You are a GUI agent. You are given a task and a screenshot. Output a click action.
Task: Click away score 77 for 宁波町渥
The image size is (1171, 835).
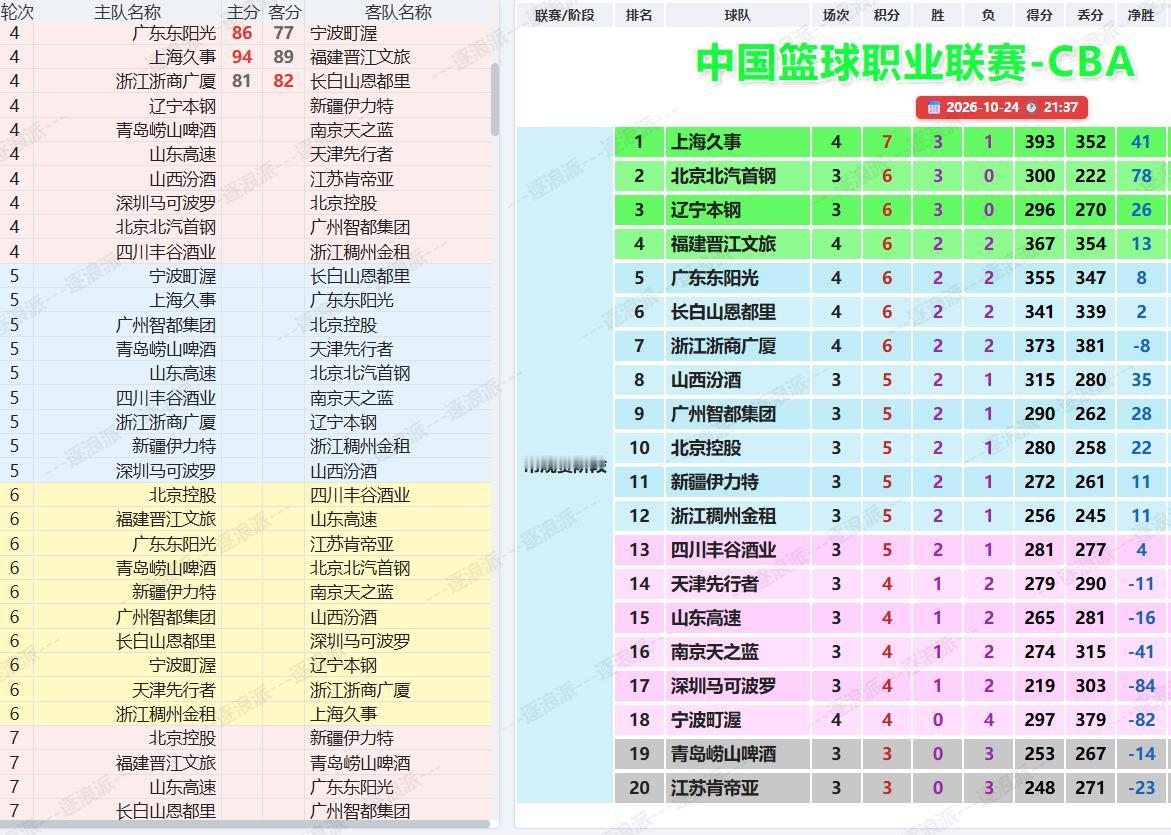click(284, 33)
